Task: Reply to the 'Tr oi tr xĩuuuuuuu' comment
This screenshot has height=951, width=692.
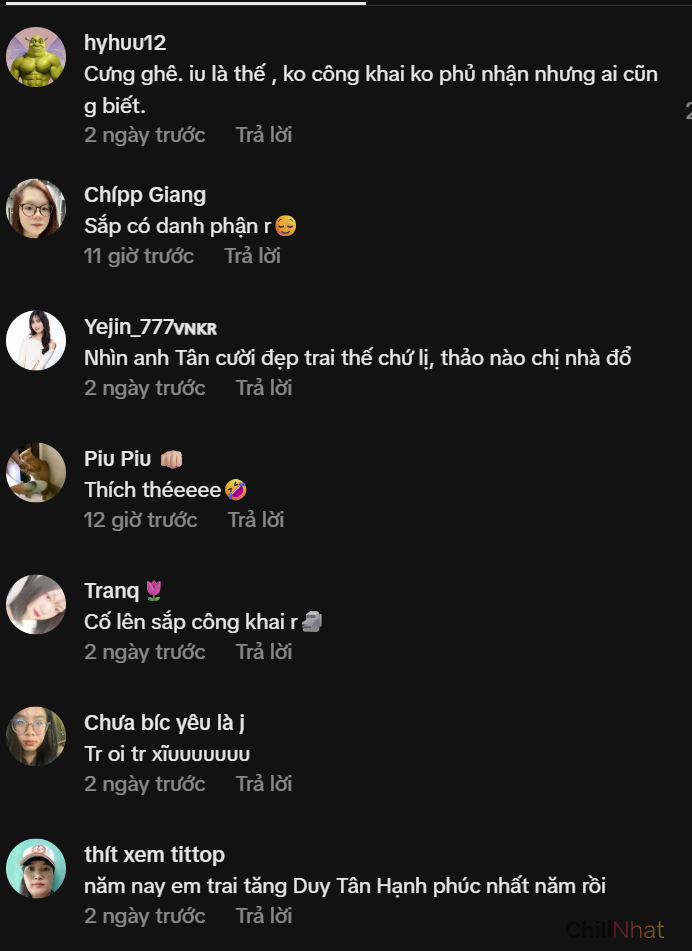Action: pyautogui.click(x=264, y=784)
